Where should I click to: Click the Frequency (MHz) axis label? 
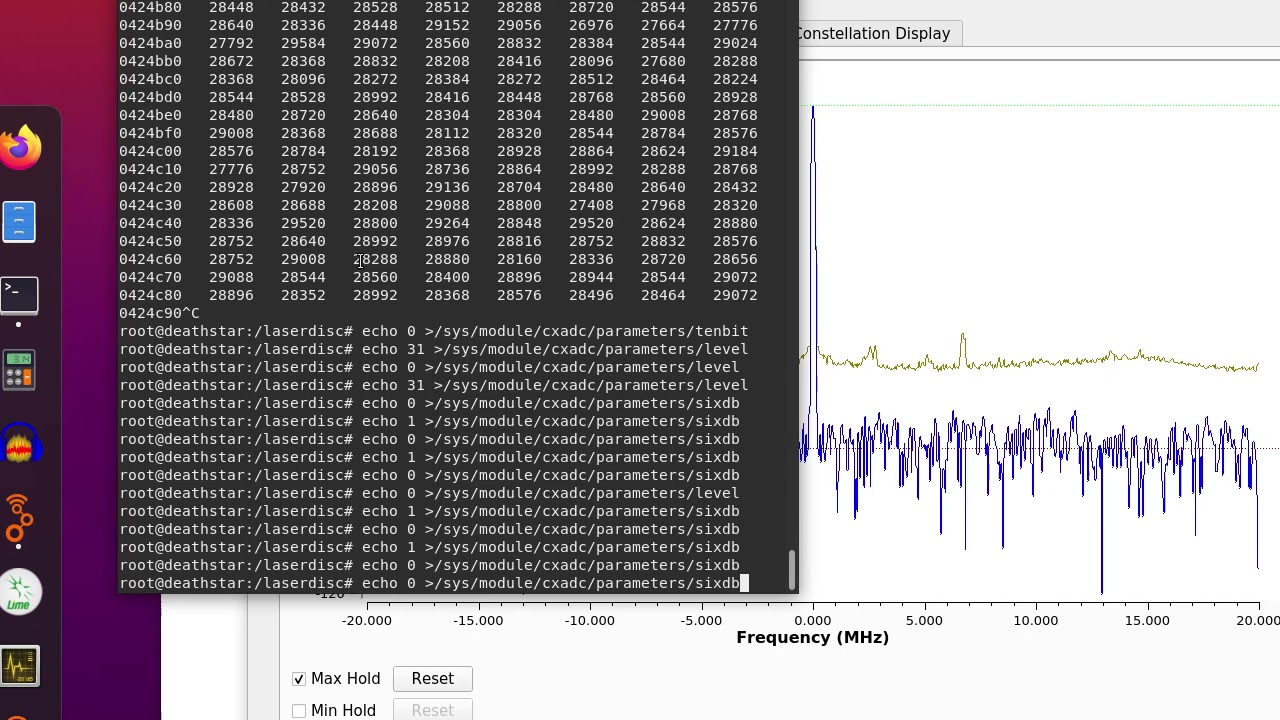coord(812,638)
